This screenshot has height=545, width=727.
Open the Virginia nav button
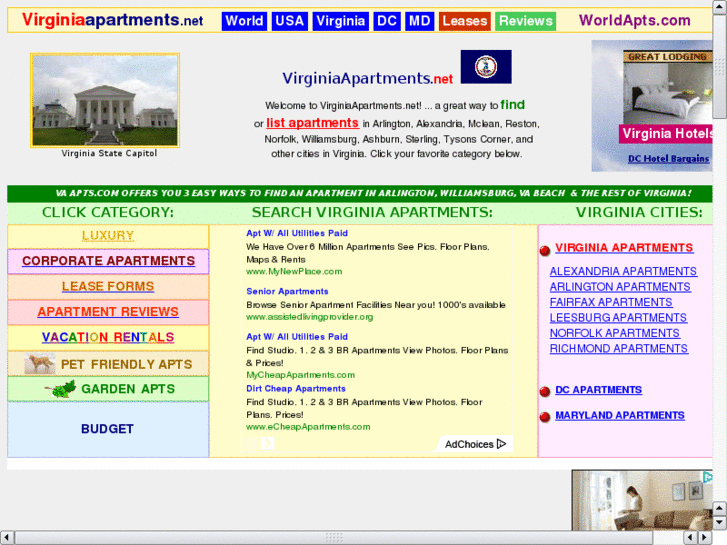[340, 21]
